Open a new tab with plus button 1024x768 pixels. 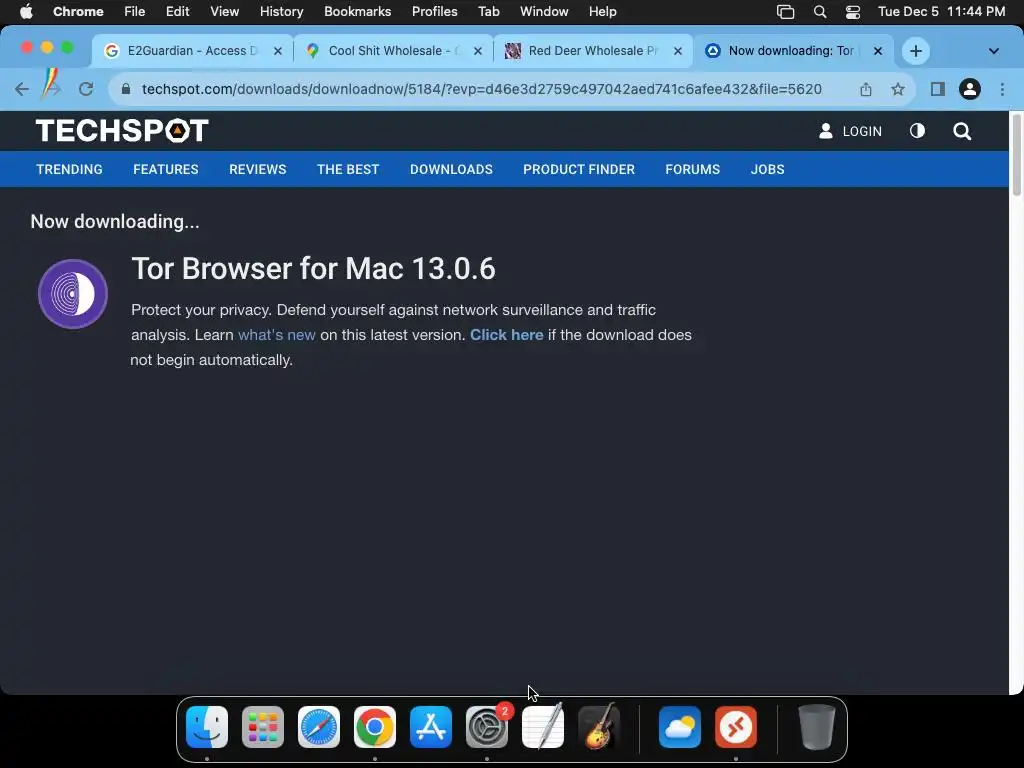pyautogui.click(x=916, y=51)
